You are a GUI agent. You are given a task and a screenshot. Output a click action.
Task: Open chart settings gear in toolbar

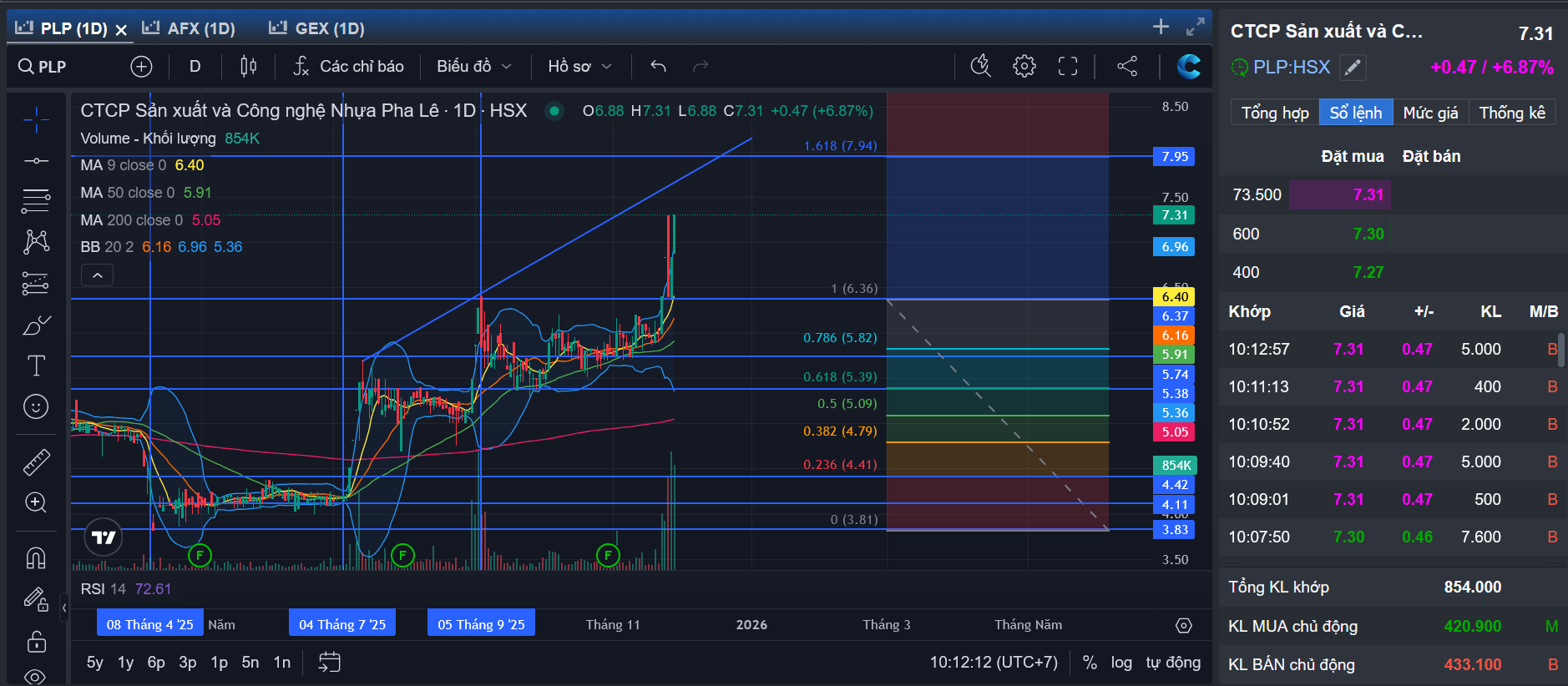pyautogui.click(x=1024, y=66)
